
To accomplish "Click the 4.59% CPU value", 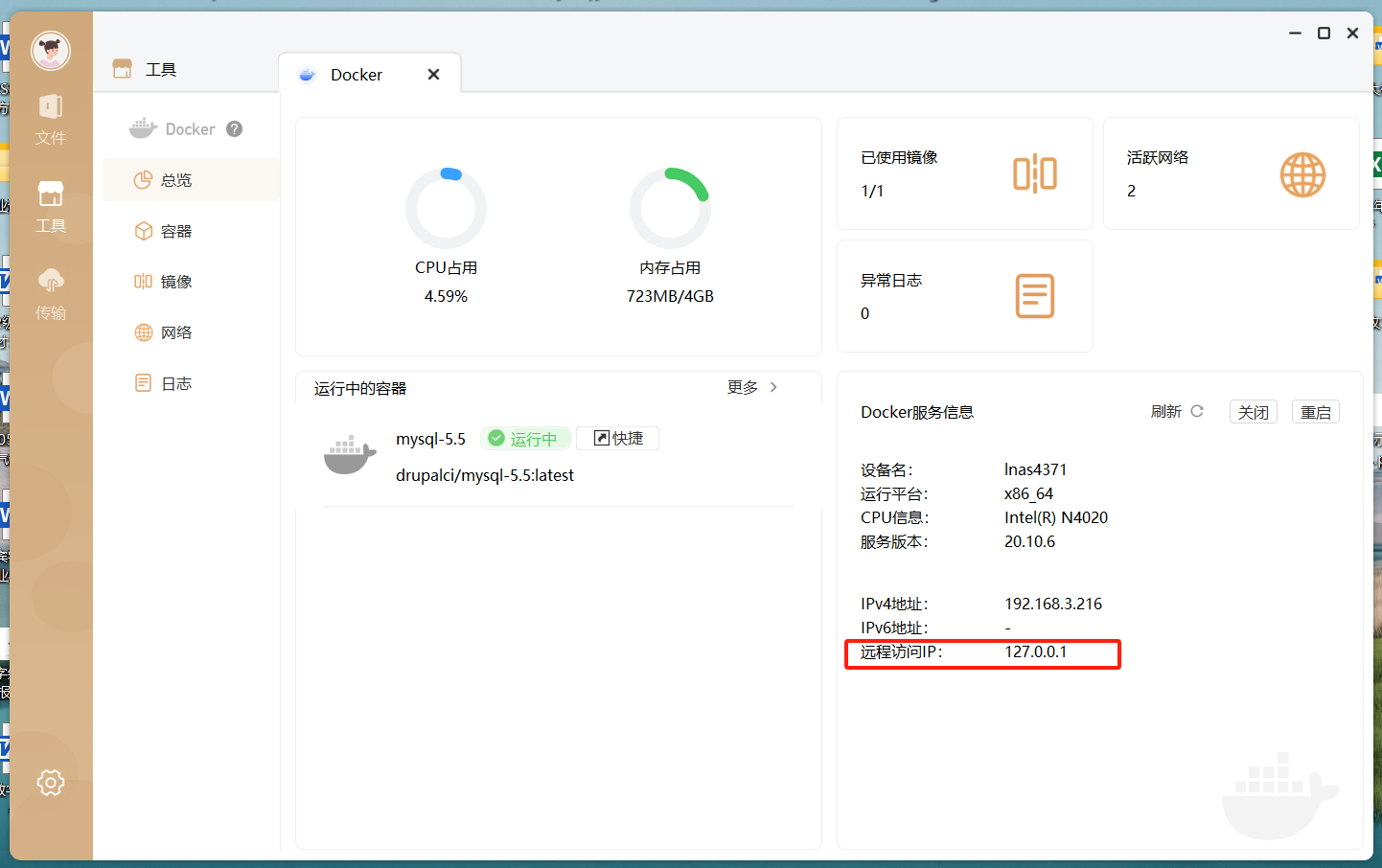I will tap(446, 296).
